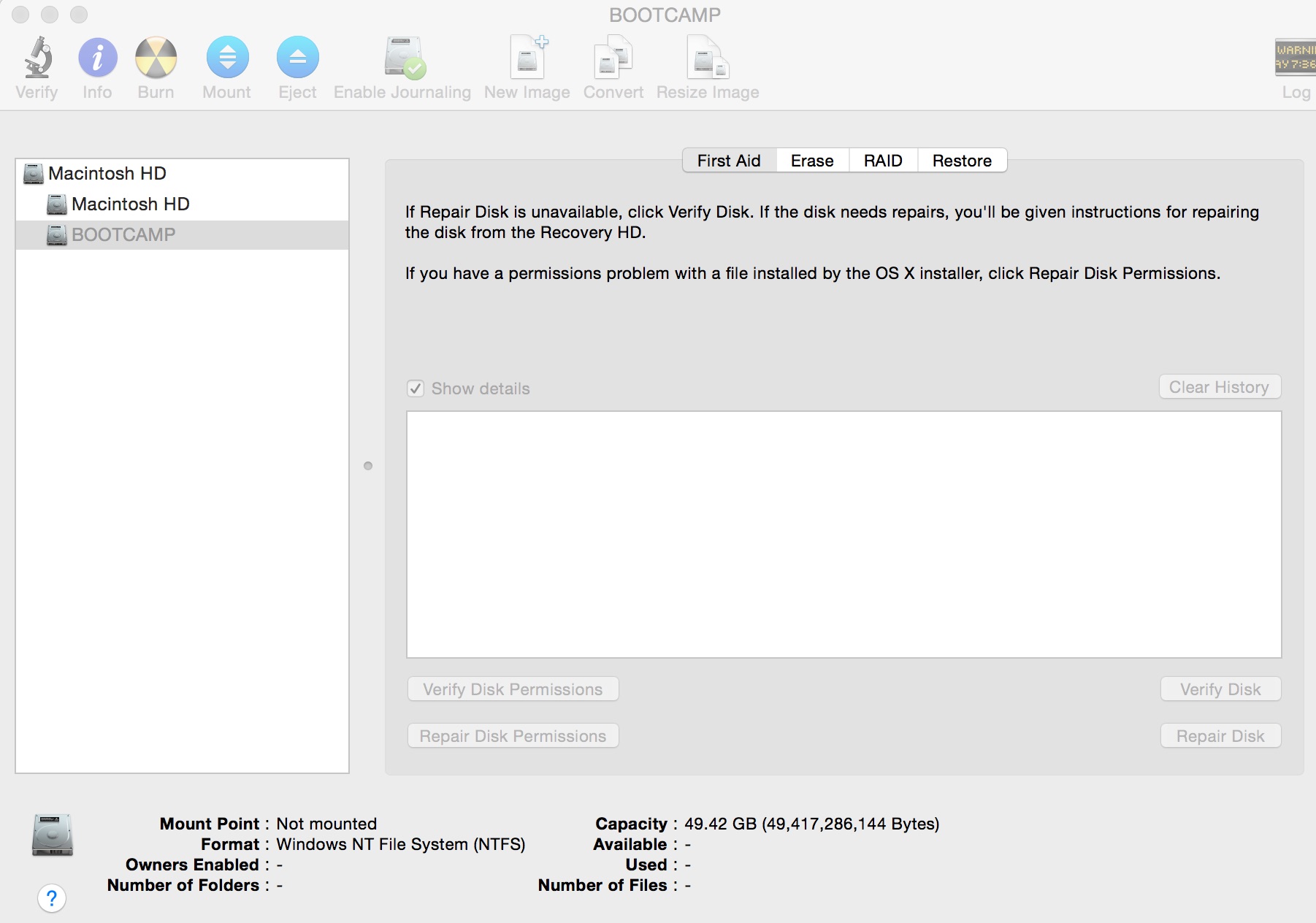Image resolution: width=1316 pixels, height=923 pixels.
Task: Click the top-level Macintosh HD disk icon
Action: (34, 174)
